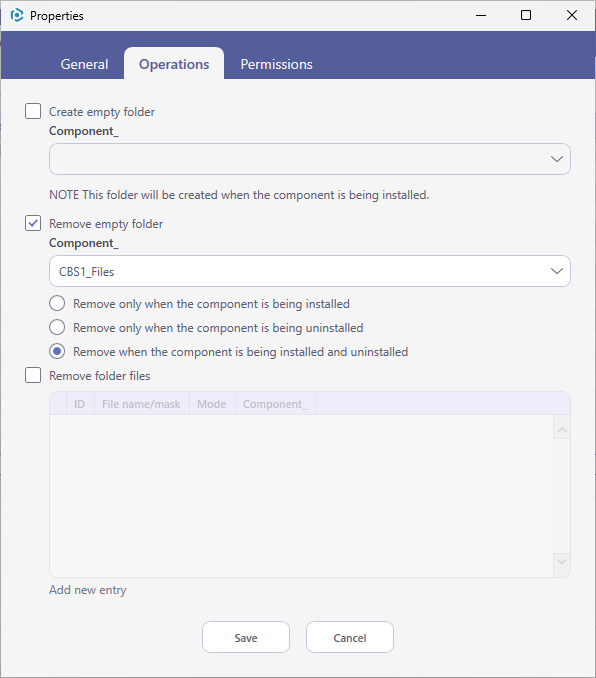
Task: Select Remove only when component is being installed
Action: click(x=57, y=304)
